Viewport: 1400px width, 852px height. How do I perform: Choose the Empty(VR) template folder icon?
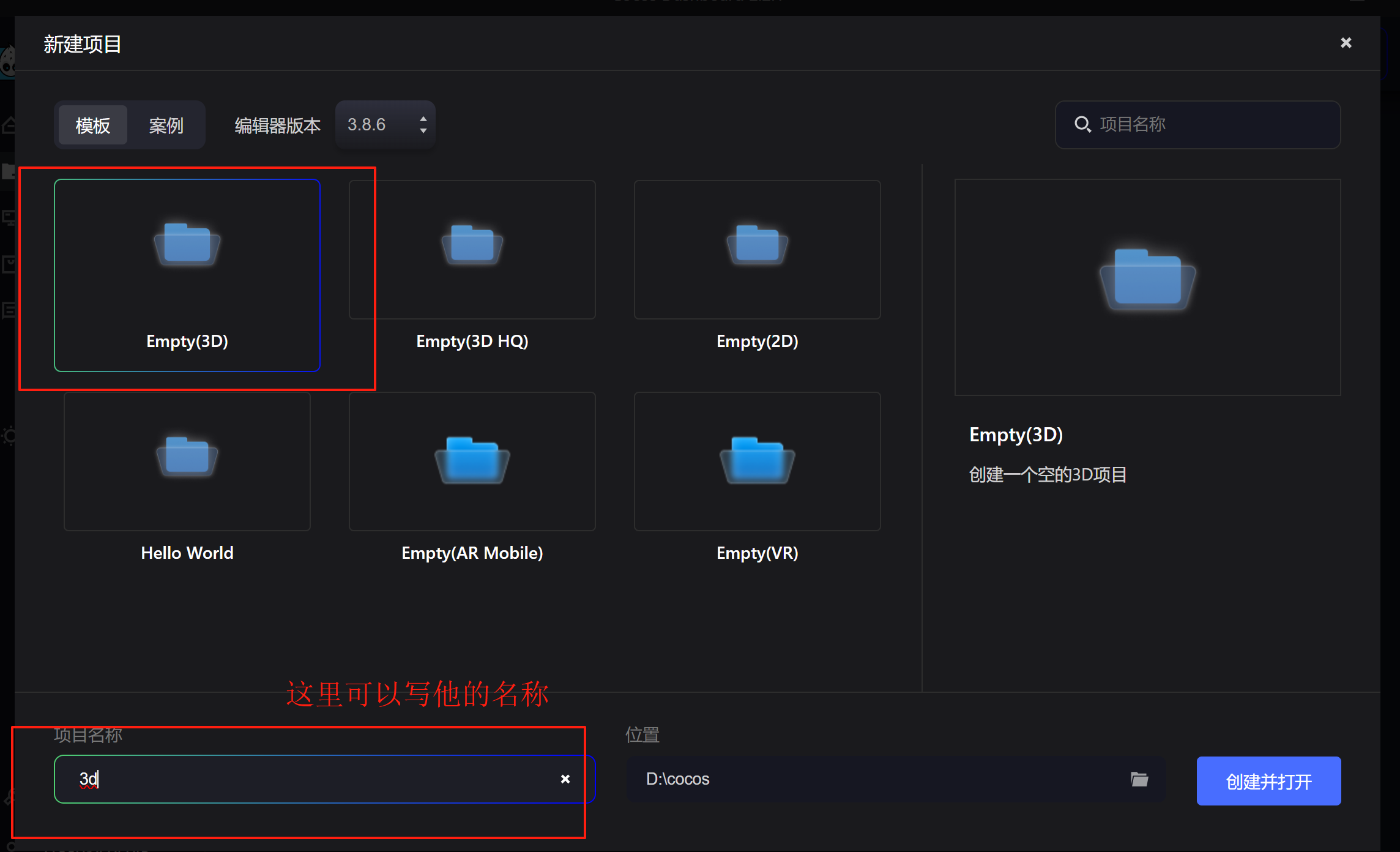point(757,460)
